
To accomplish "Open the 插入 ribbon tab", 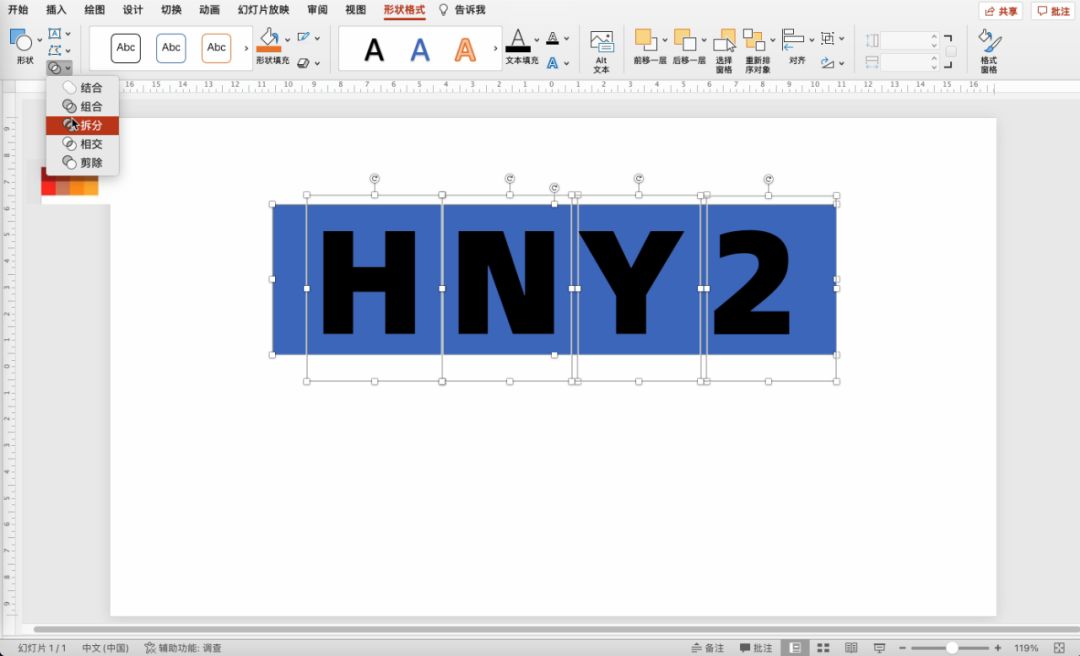I will click(56, 10).
